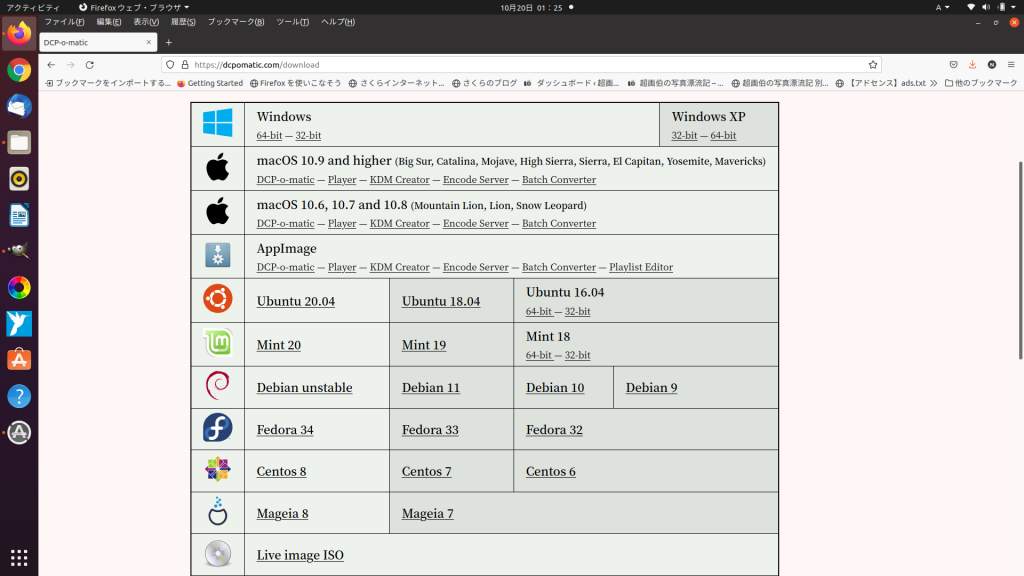Open the Firefox application hamburger menu
This screenshot has width=1024, height=576.
pos(1011,65)
